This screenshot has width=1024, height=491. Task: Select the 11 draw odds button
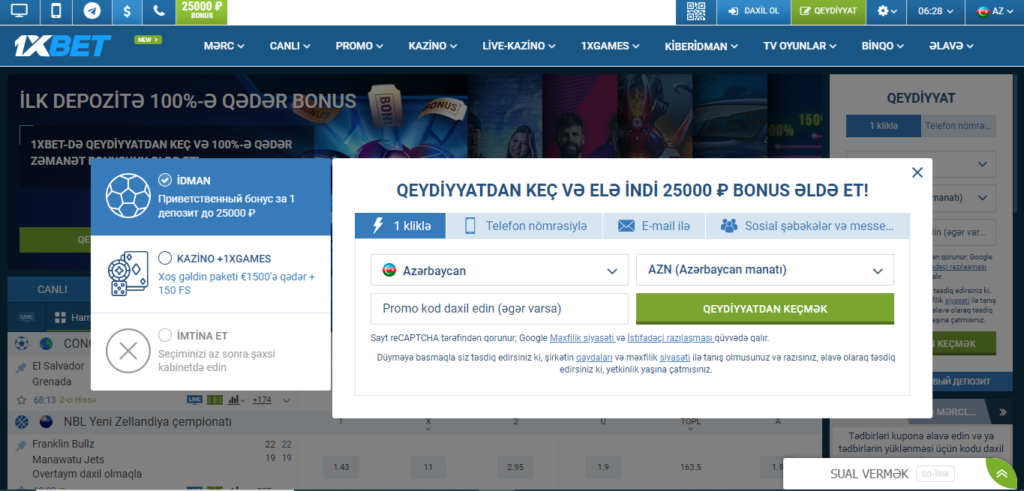[x=428, y=467]
